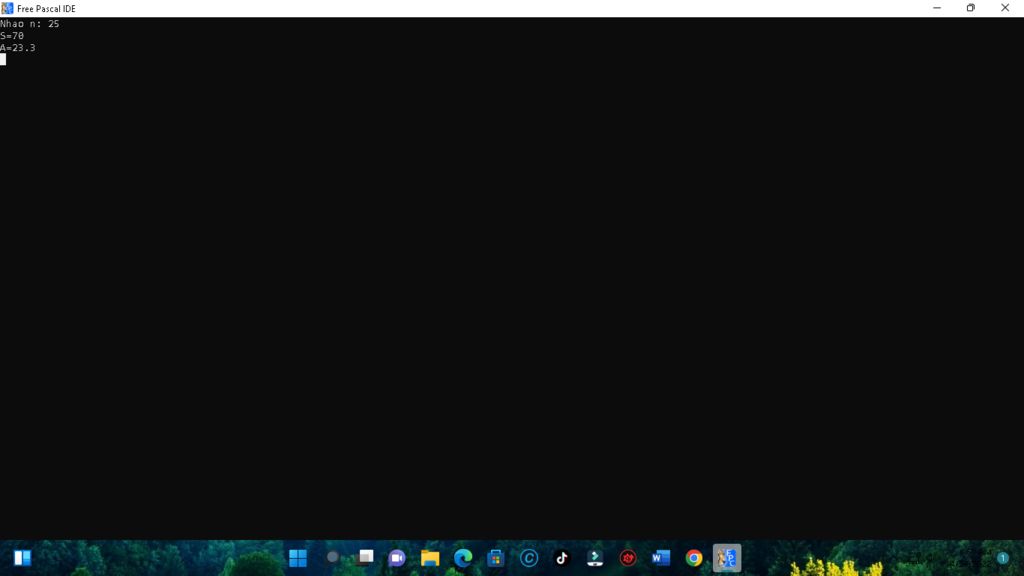Launch Microsoft Word from taskbar

661,558
